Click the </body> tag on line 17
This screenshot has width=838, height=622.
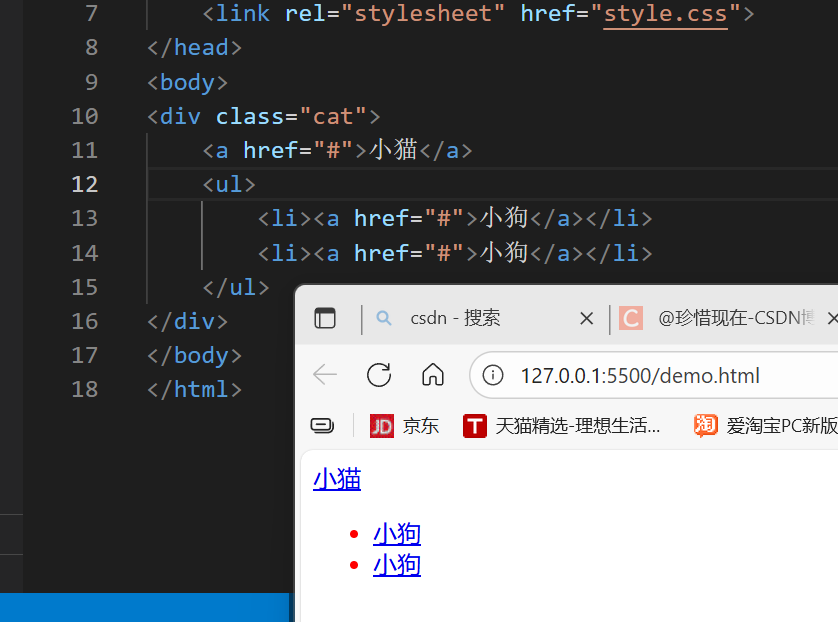(195, 355)
